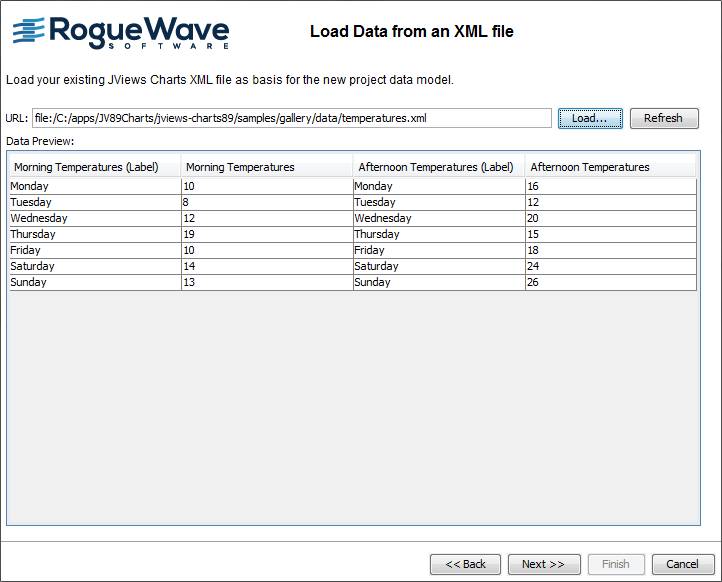Click Sunday's afternoon temperature value 26
722x582 pixels.
point(610,282)
